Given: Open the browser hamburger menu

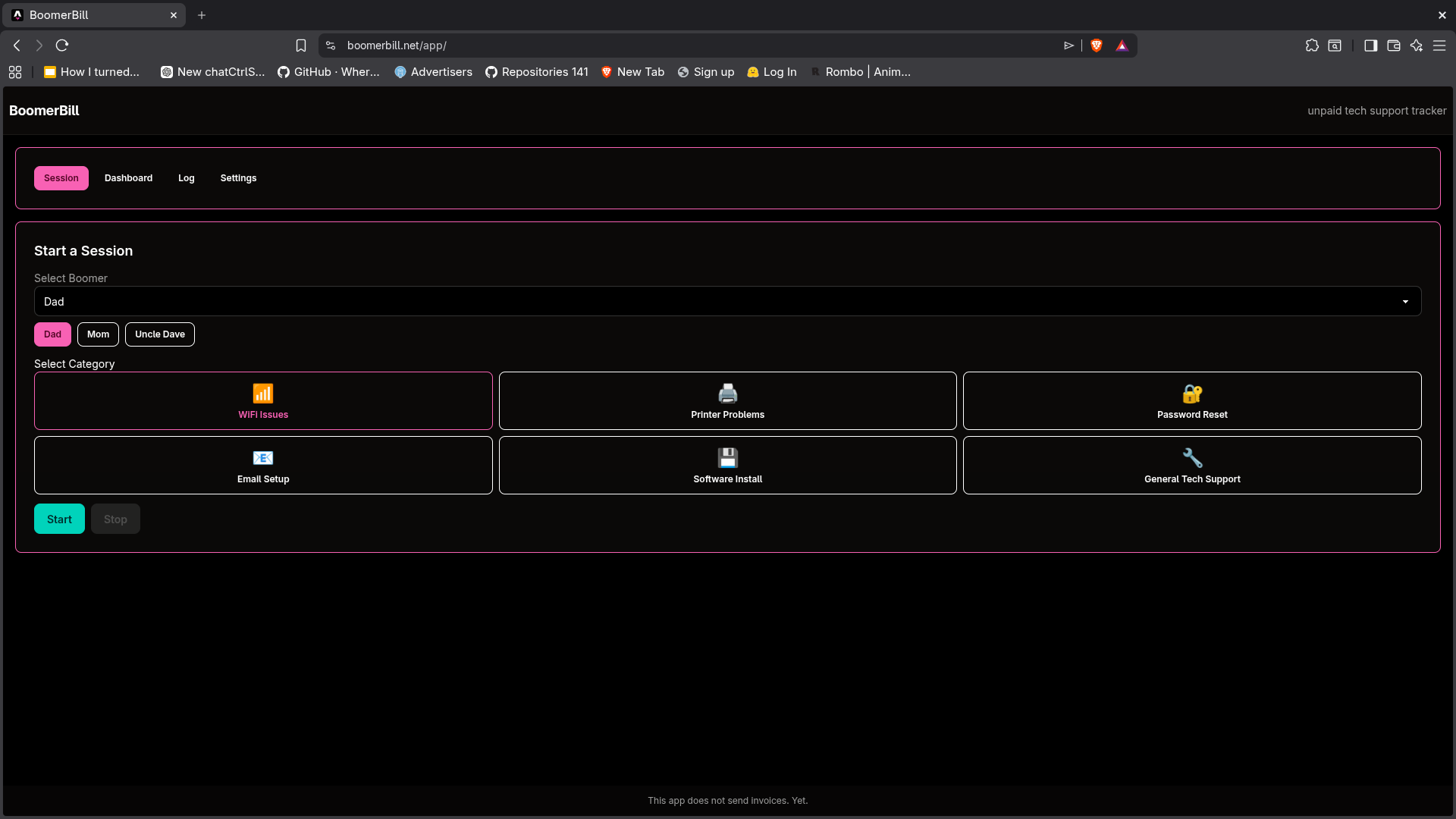Looking at the screenshot, I should 1439,45.
